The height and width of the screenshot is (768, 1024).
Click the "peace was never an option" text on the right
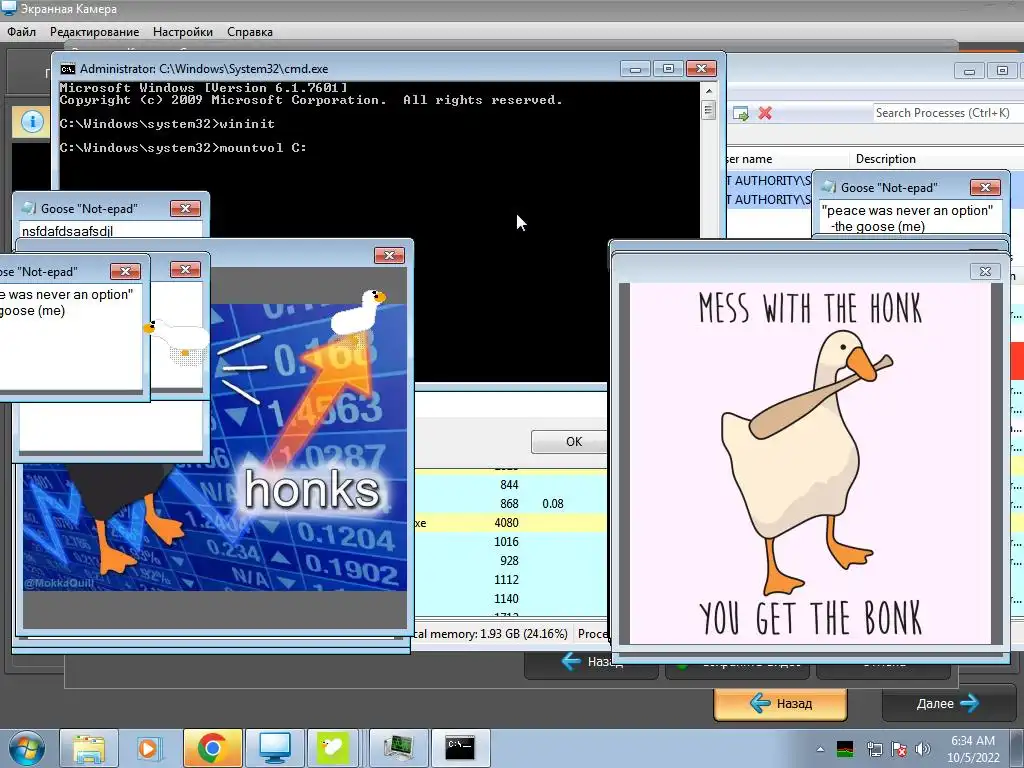click(x=907, y=210)
